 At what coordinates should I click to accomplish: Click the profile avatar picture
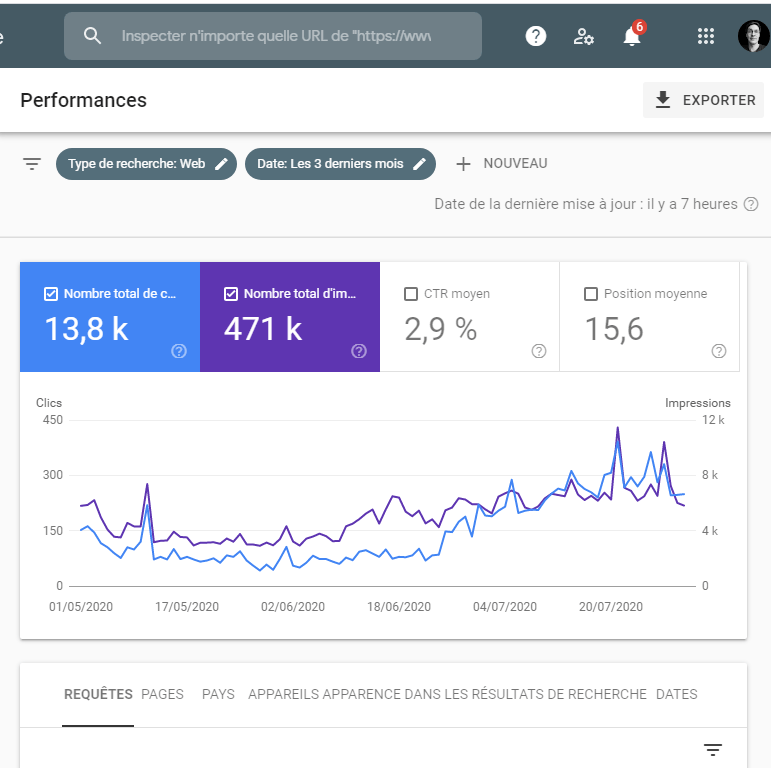pyautogui.click(x=753, y=36)
